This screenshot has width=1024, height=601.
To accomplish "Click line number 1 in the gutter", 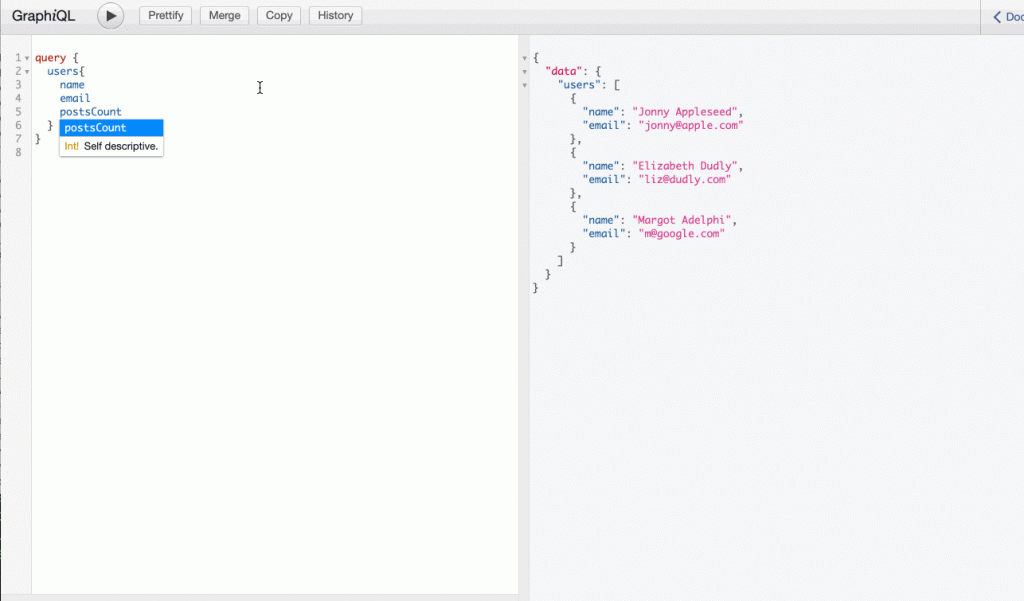I will click(x=18, y=57).
